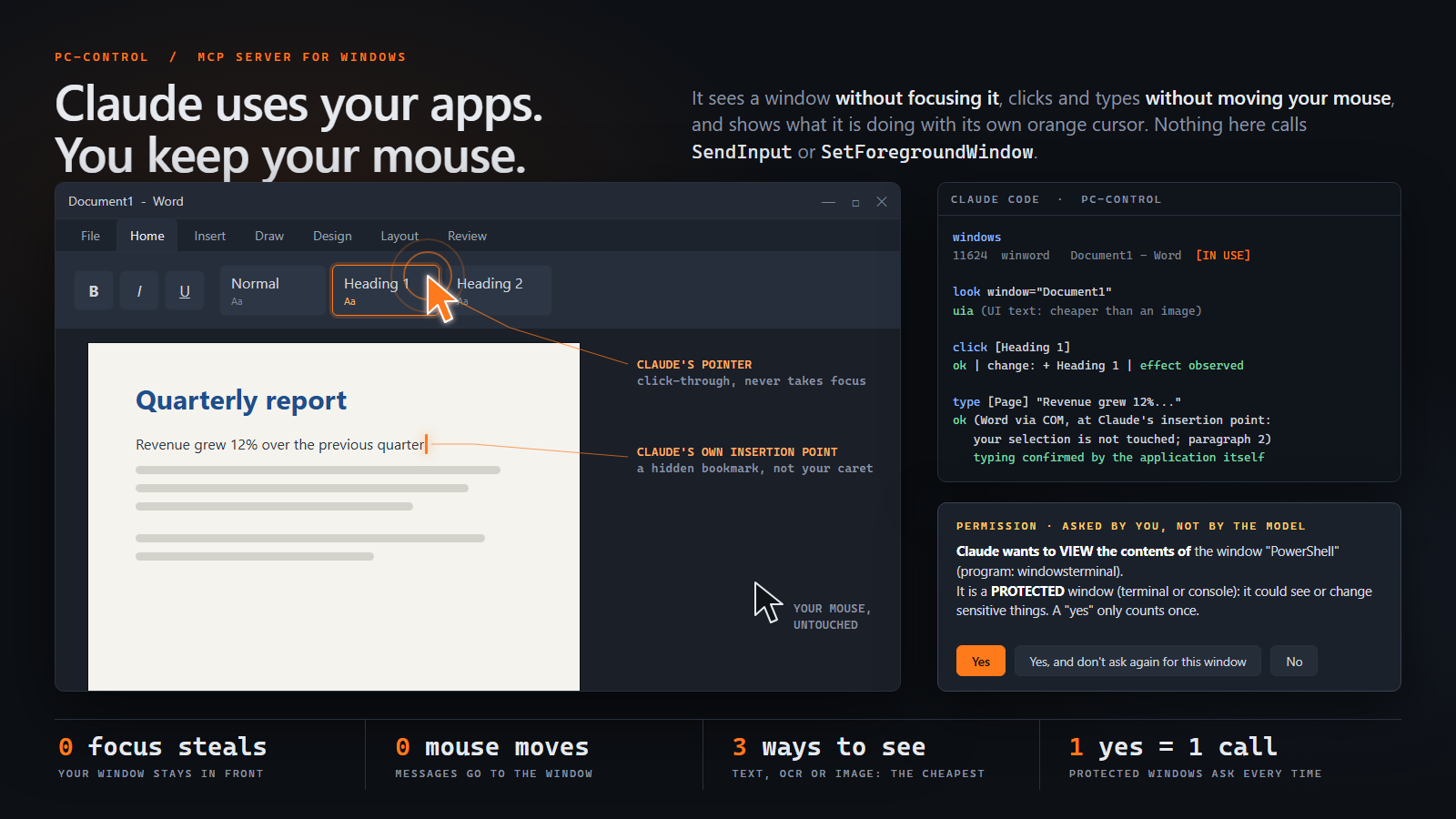The image size is (1456, 819).
Task: Click the '1 yes = 1 call' statistic
Action: (x=1173, y=747)
